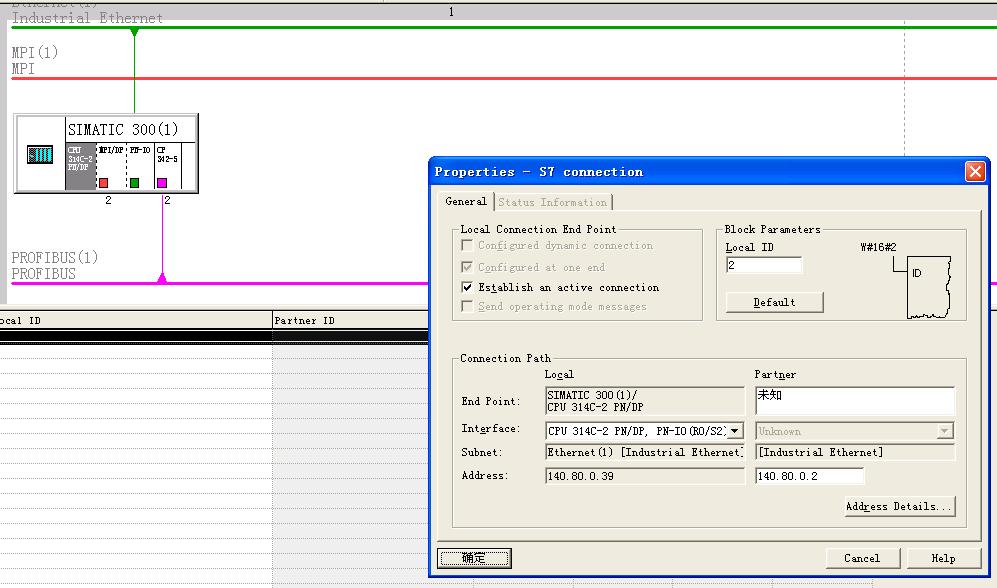This screenshot has height=588, width=997.
Task: Toggle Configured dynamic connection checkbox
Action: tap(467, 245)
